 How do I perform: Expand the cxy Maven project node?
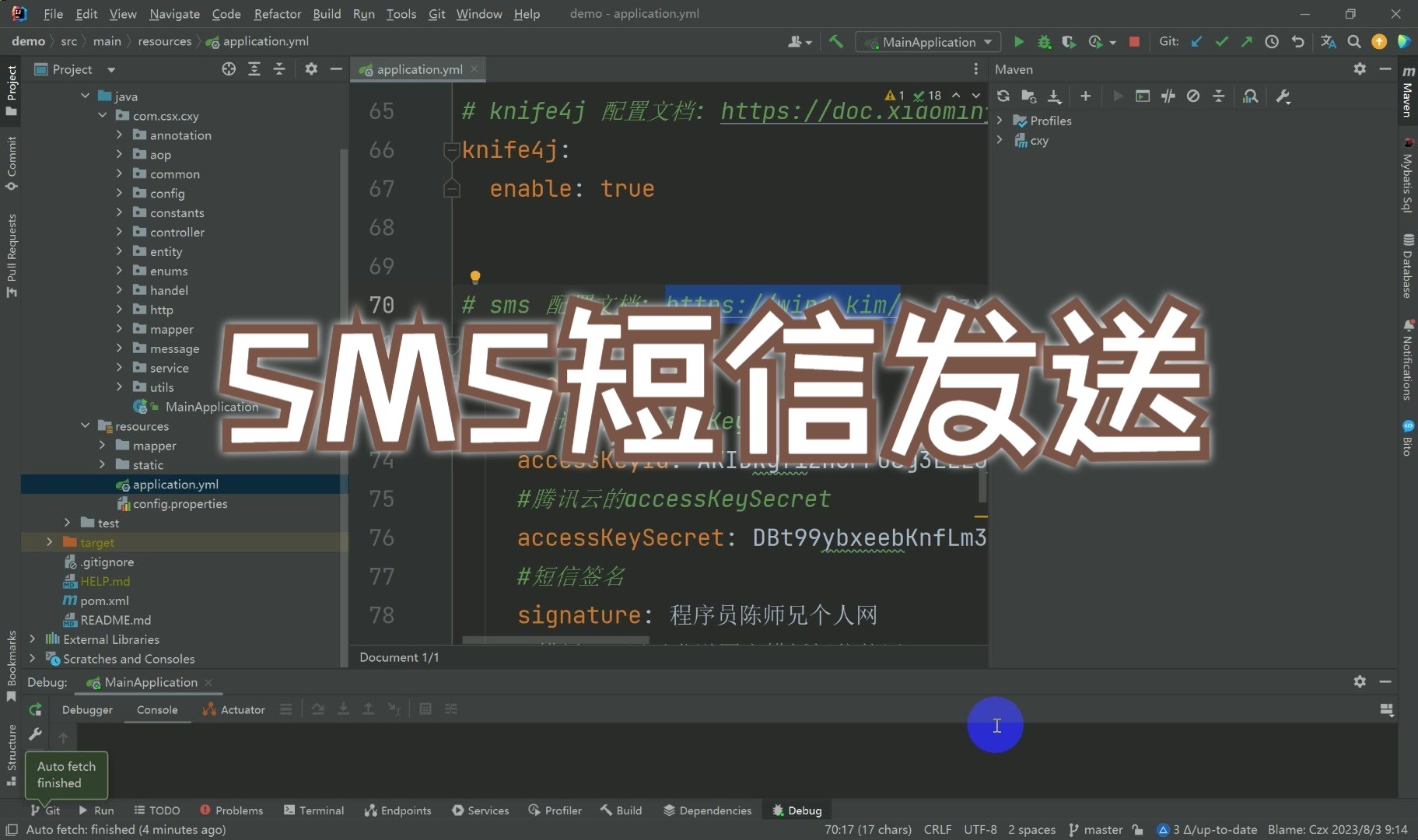coord(1000,140)
